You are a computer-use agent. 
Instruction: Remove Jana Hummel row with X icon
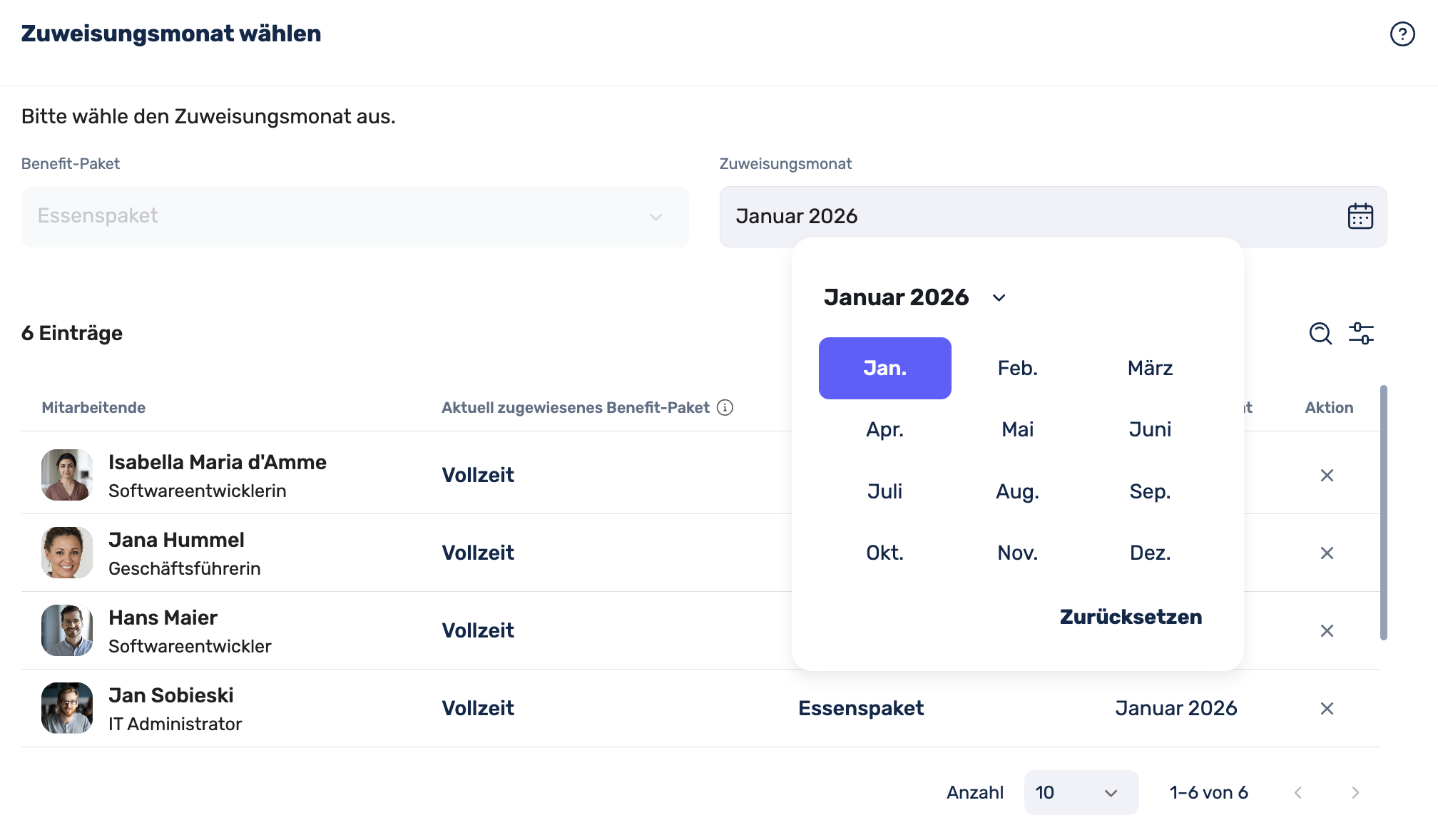click(x=1327, y=553)
